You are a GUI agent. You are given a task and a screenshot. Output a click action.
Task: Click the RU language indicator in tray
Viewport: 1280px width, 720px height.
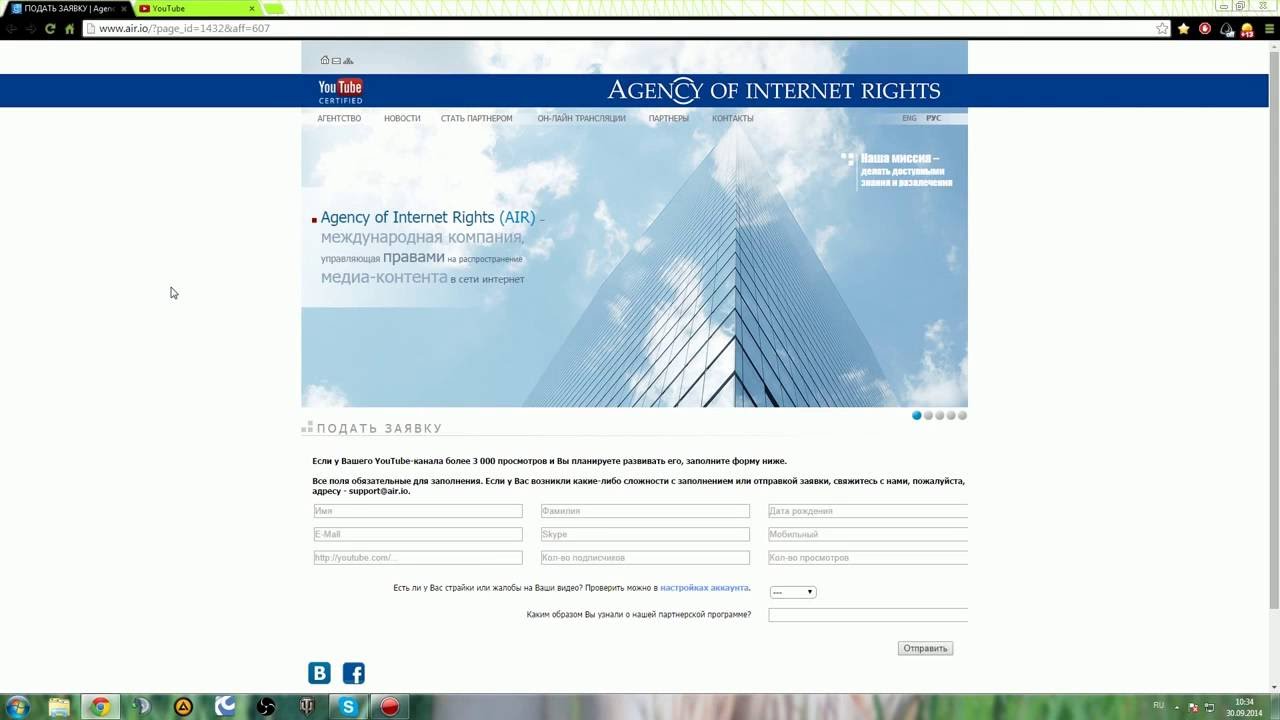(1158, 706)
